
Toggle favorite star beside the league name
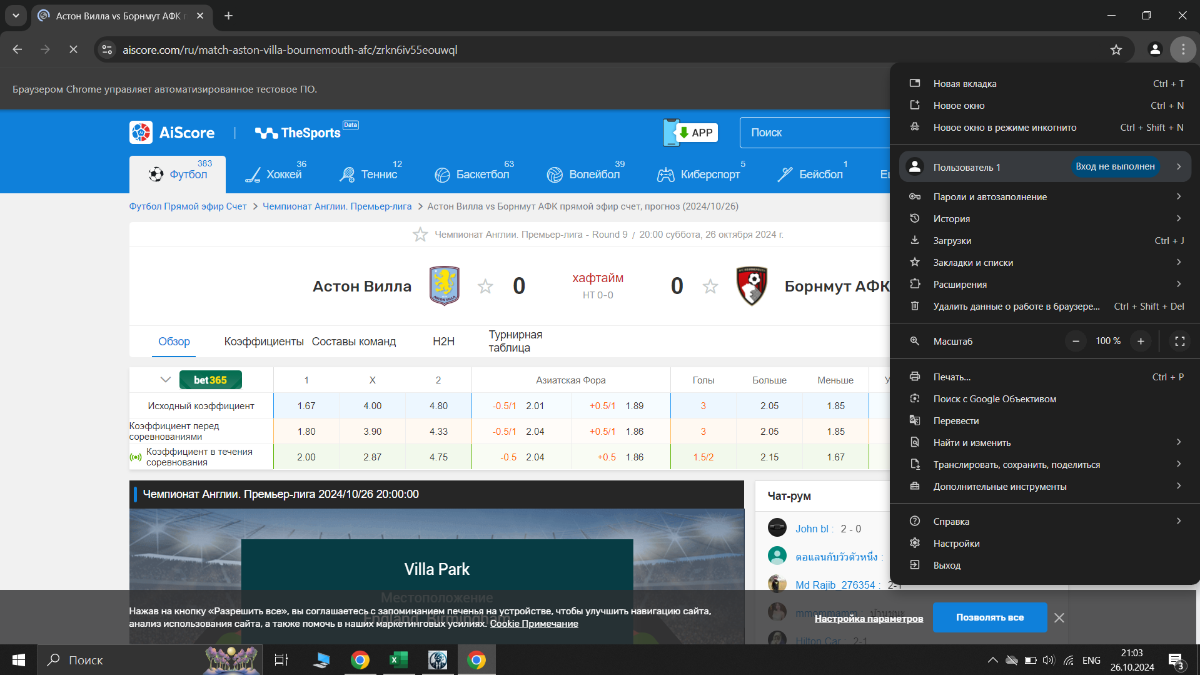click(420, 235)
